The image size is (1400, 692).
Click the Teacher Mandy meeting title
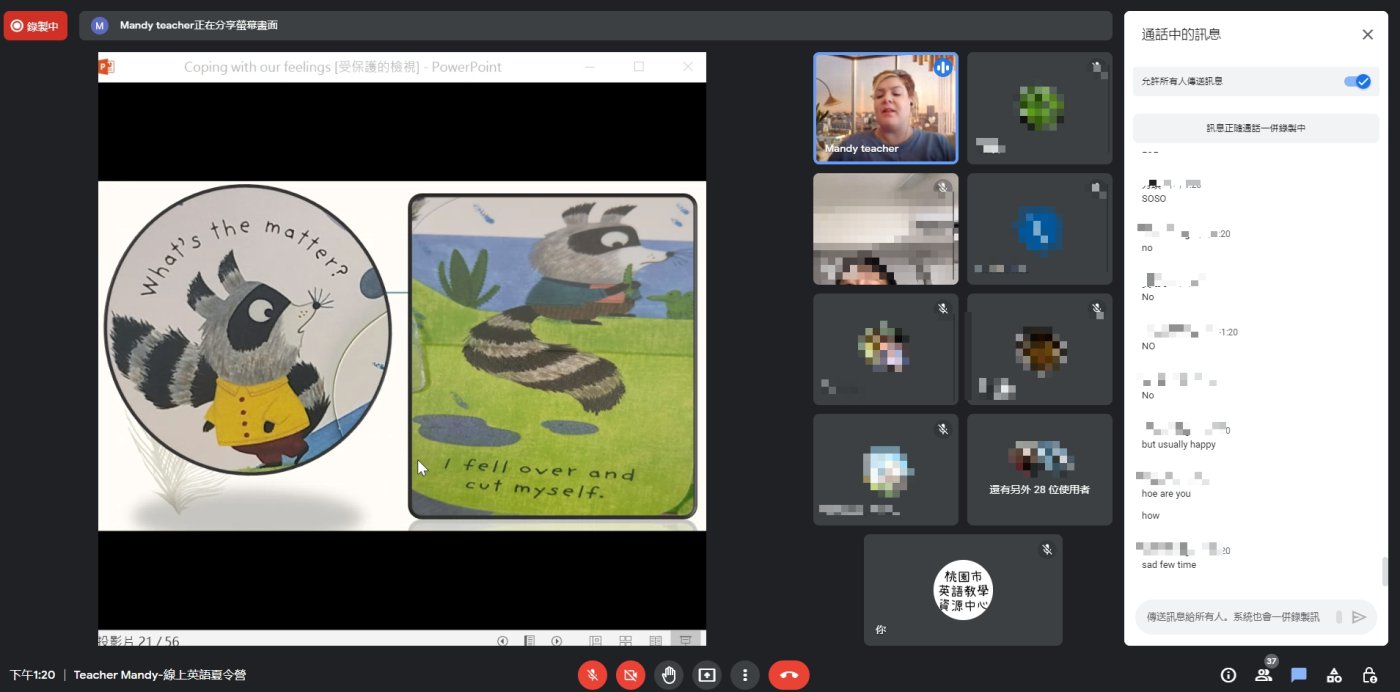point(160,675)
